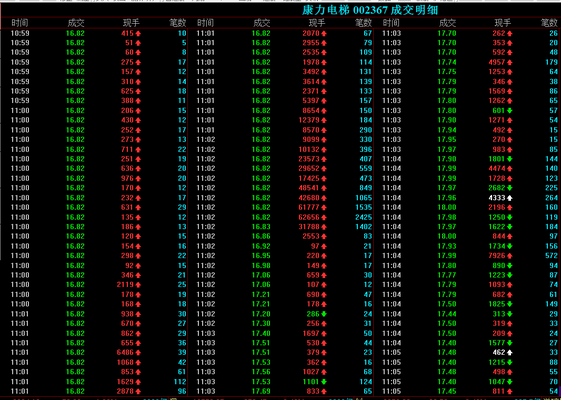
Task: Select the volume value 29652
Action: click(x=309, y=169)
